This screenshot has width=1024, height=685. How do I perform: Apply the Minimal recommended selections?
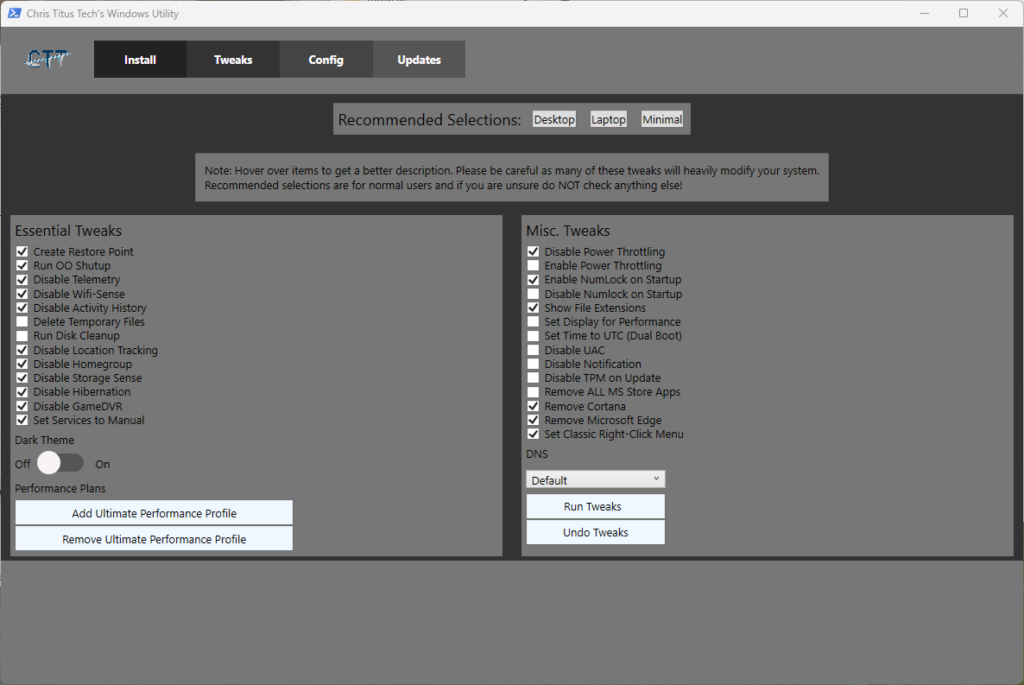[661, 119]
